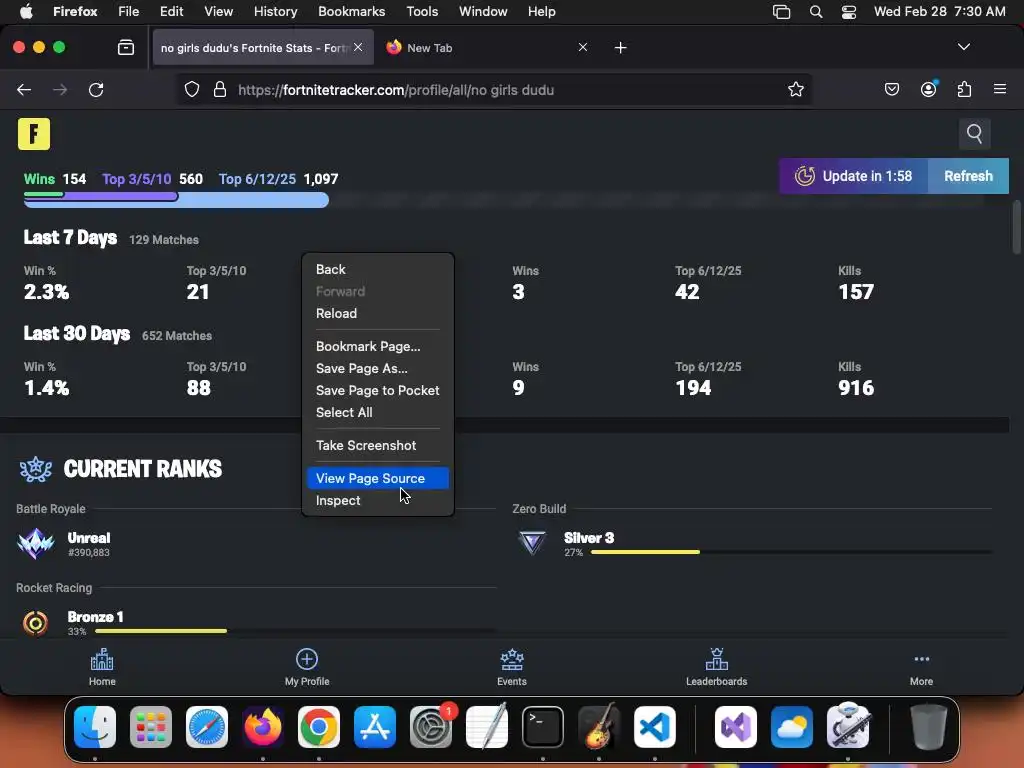
Task: Open a new tab with the plus icon
Action: pos(620,48)
